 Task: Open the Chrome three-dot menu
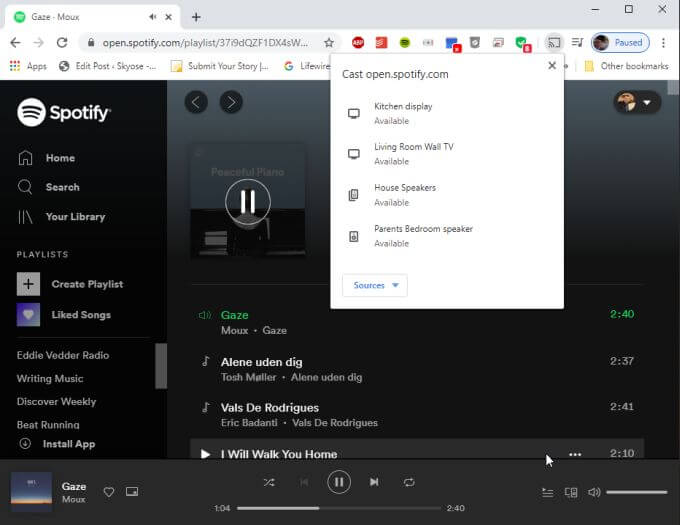coord(663,42)
